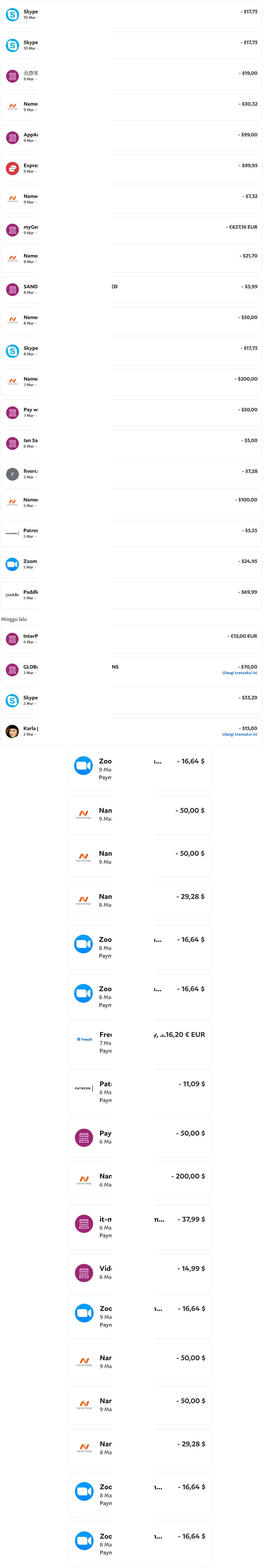Open the SAND transaction for $3,99
The width and height of the screenshot is (264, 1568).
point(131,290)
